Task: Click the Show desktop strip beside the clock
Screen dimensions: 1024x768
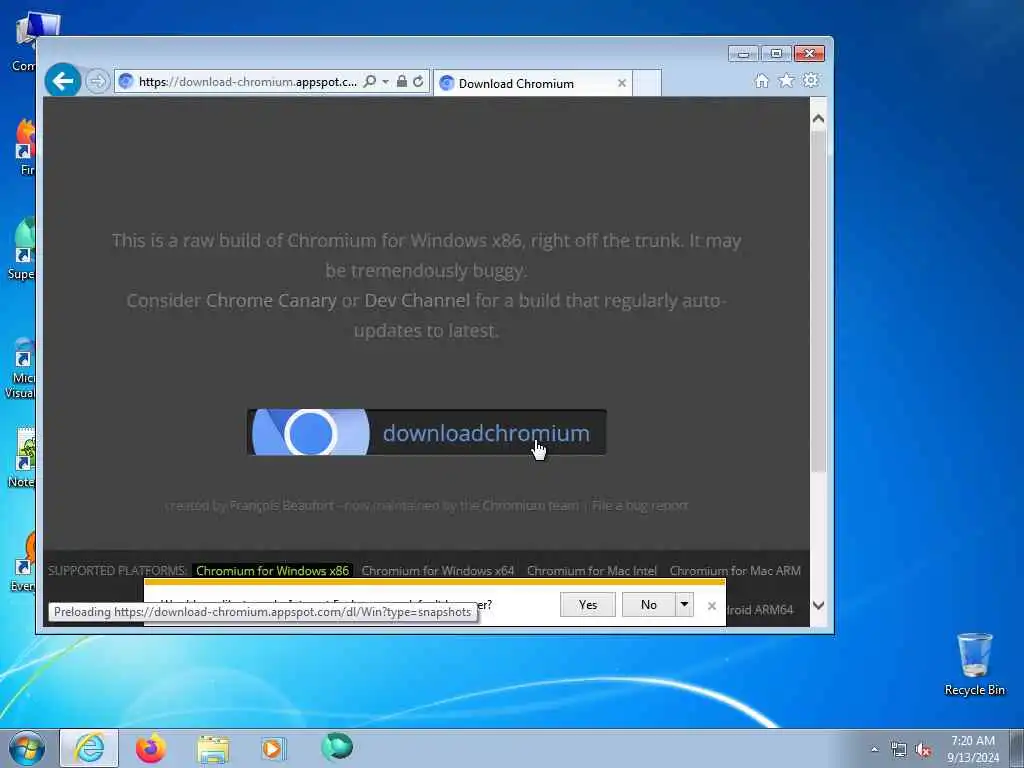Action: (x=1017, y=749)
